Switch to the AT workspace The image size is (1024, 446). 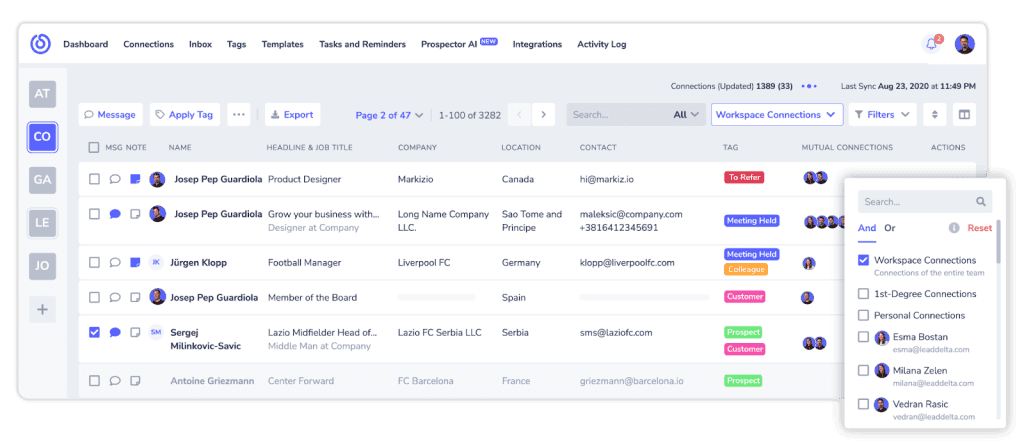tap(42, 93)
